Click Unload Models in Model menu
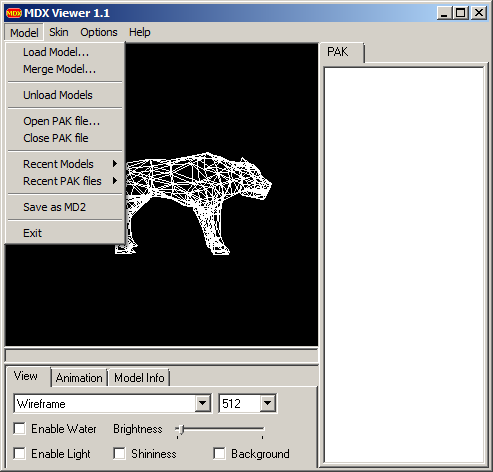The height and width of the screenshot is (472, 493). click(x=65, y=95)
